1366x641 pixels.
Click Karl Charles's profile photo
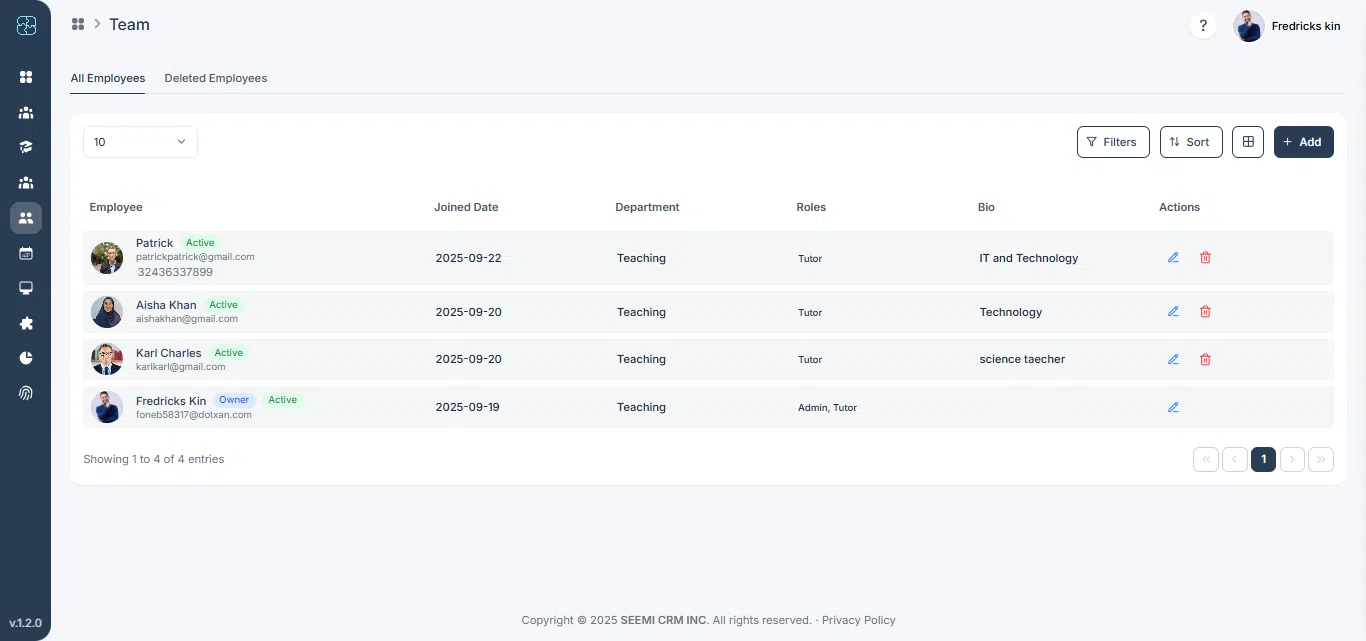click(107, 359)
